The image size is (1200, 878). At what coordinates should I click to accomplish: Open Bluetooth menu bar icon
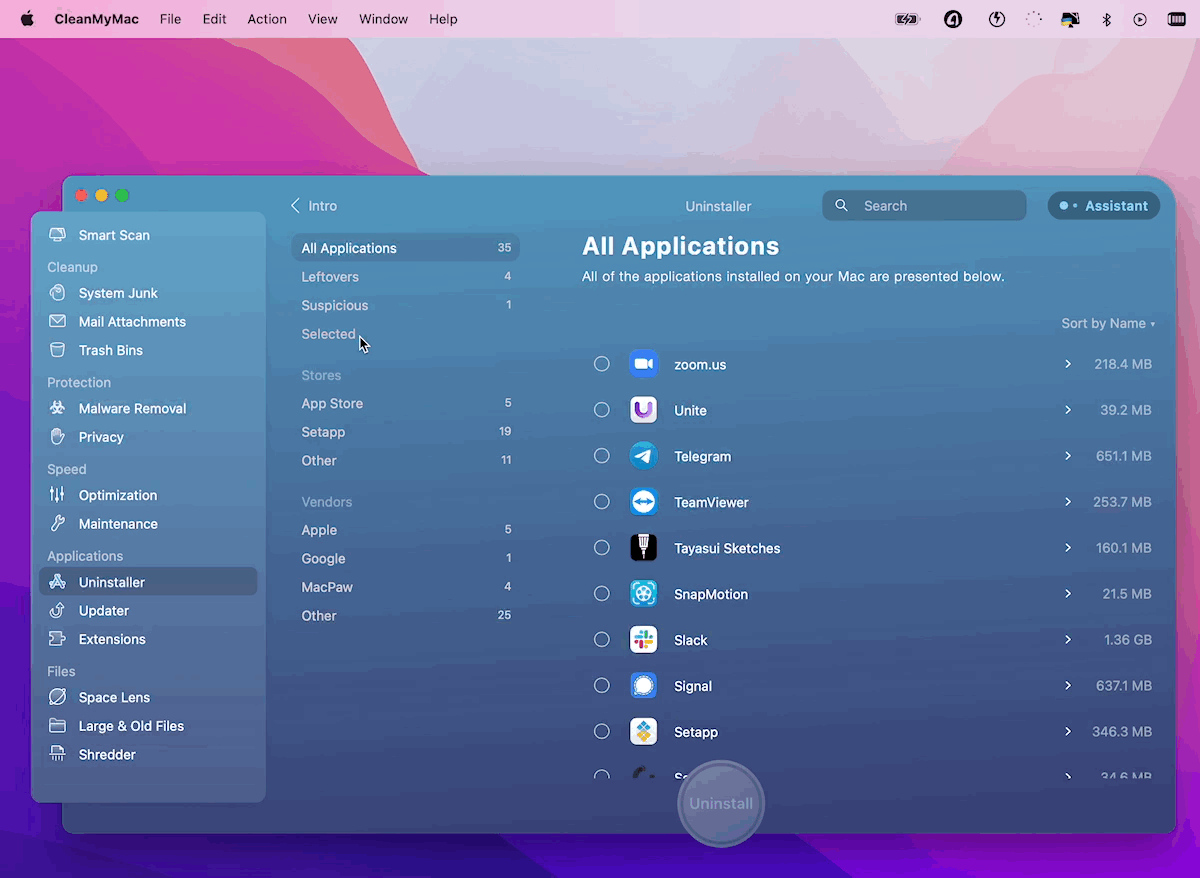1106,19
